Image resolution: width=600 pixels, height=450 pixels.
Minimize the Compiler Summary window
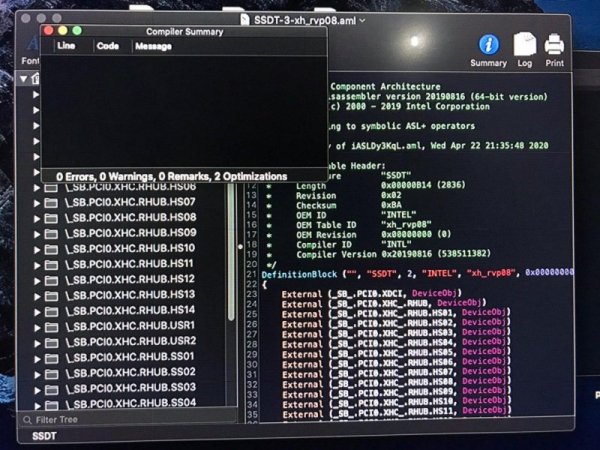point(63,31)
